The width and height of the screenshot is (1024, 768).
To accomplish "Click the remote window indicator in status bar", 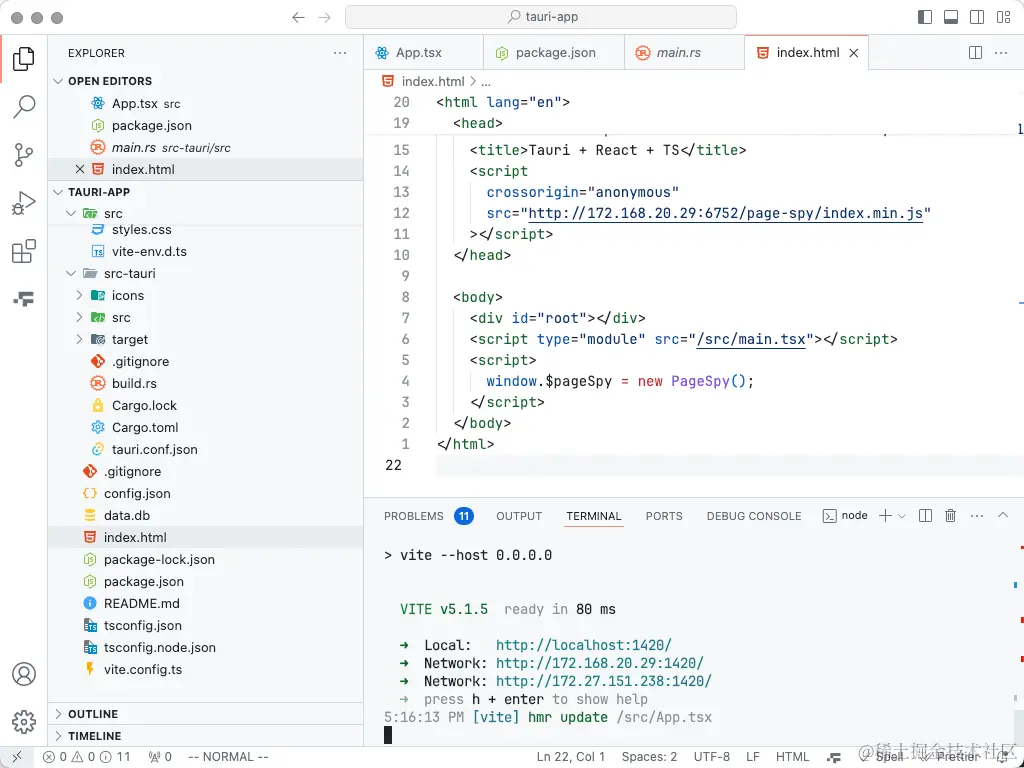I will point(17,757).
